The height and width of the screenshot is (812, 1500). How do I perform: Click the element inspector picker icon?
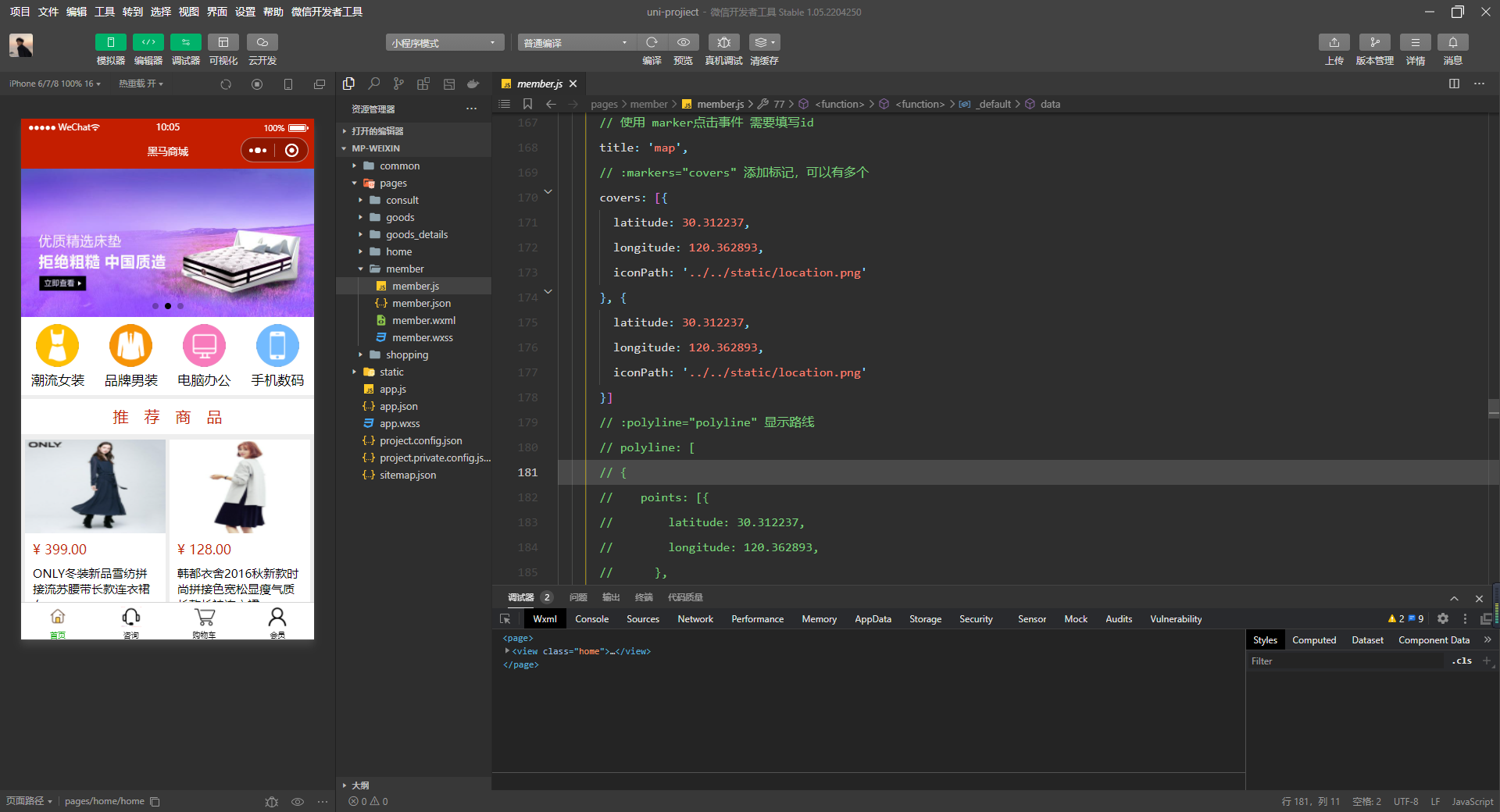[x=505, y=619]
